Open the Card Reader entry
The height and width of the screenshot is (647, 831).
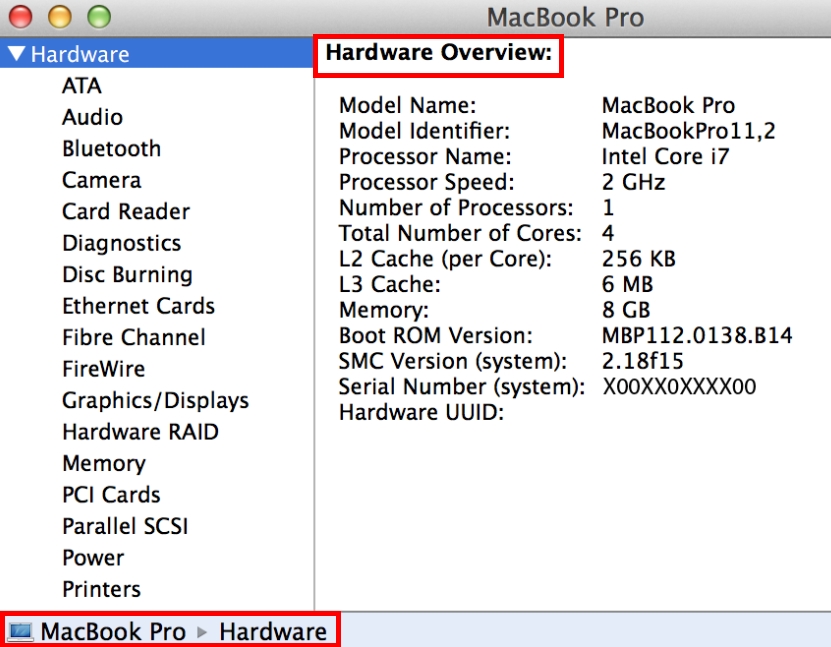(x=125, y=212)
